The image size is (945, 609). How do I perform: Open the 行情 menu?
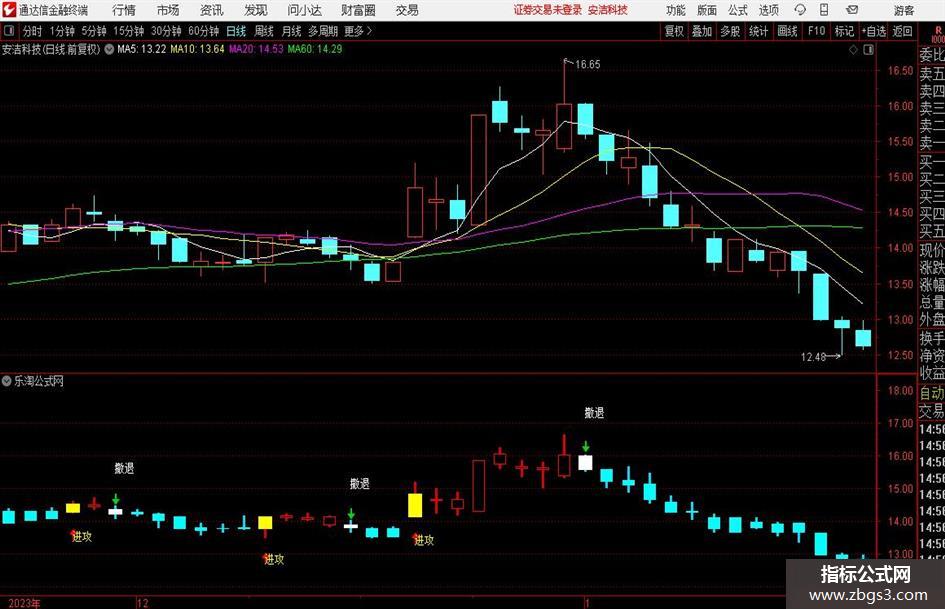pyautogui.click(x=124, y=10)
